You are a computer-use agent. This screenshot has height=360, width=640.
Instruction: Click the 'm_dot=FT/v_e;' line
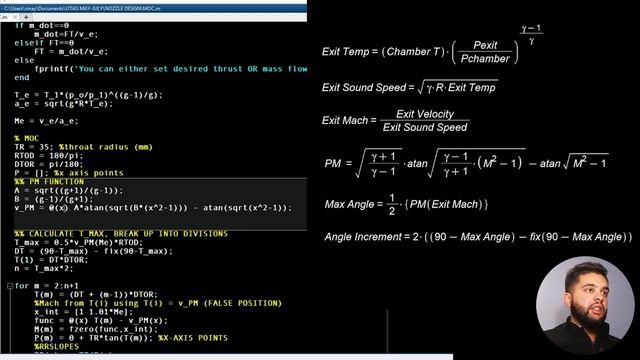click(67, 34)
